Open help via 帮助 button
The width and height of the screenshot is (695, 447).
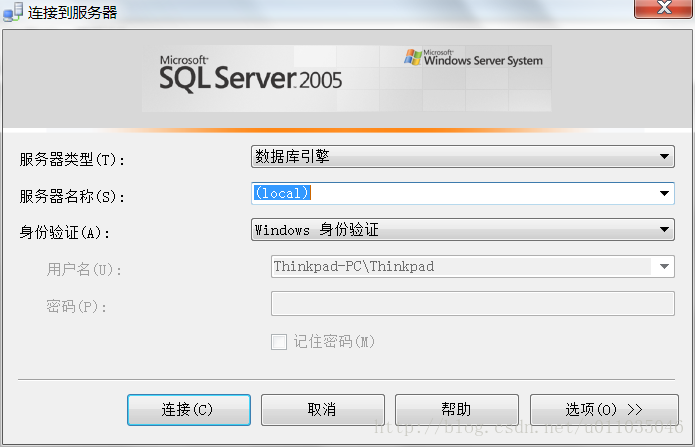457,410
